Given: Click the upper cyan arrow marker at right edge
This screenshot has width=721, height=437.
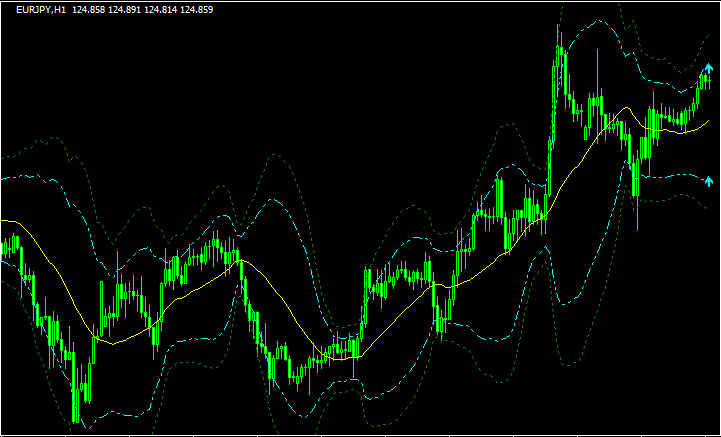Looking at the screenshot, I should tap(709, 67).
